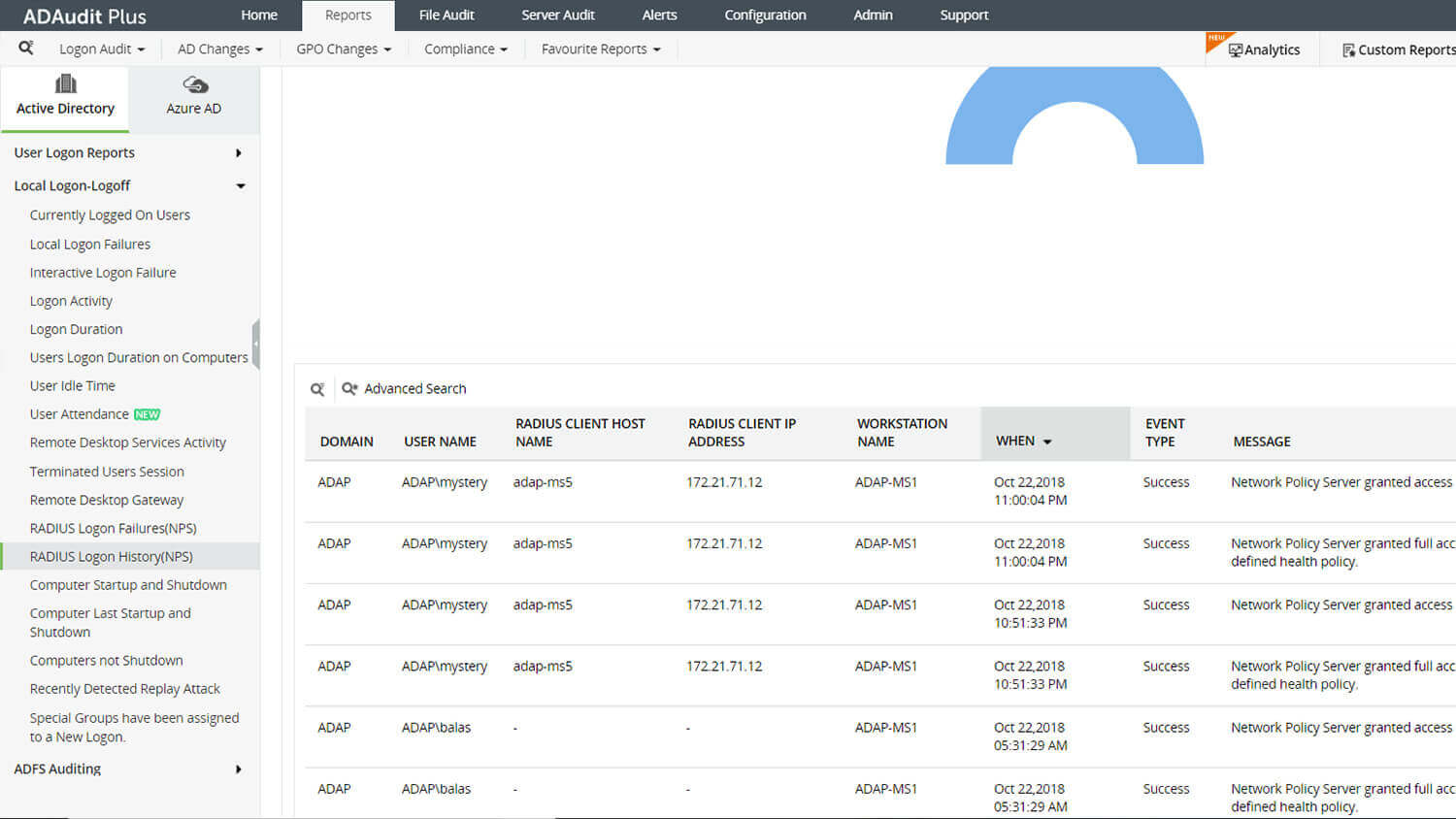Expand ADFS Auditing section
The width and height of the screenshot is (1456, 819).
coord(129,769)
